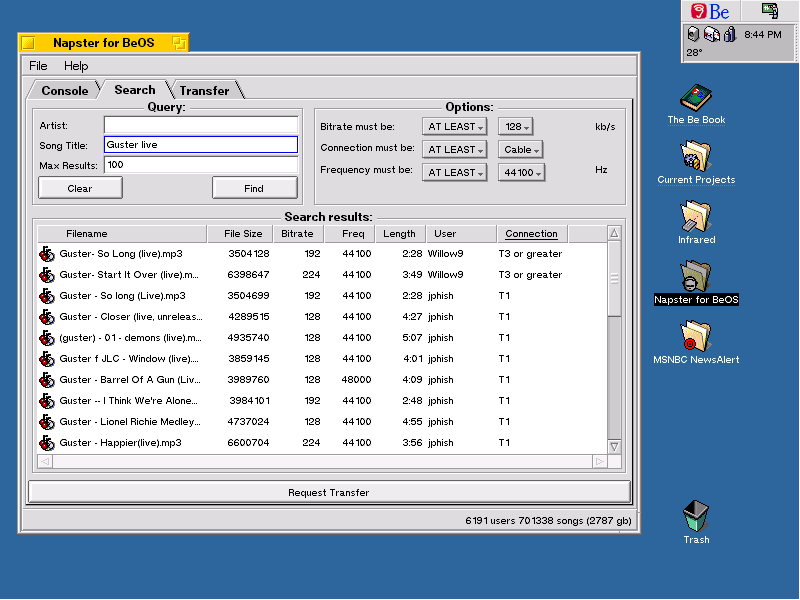Open the 44100 Hz frequency dropdown
This screenshot has width=800, height=600.
(x=520, y=171)
